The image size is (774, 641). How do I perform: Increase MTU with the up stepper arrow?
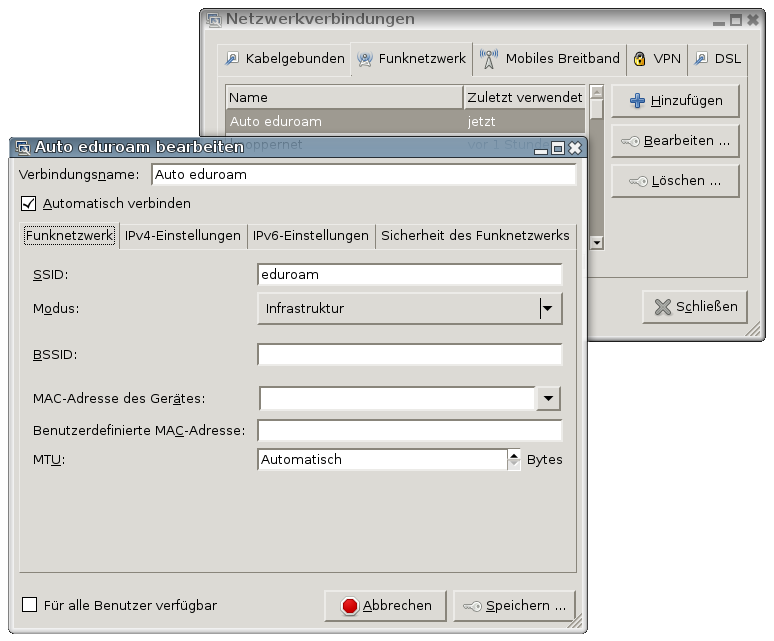[x=514, y=454]
